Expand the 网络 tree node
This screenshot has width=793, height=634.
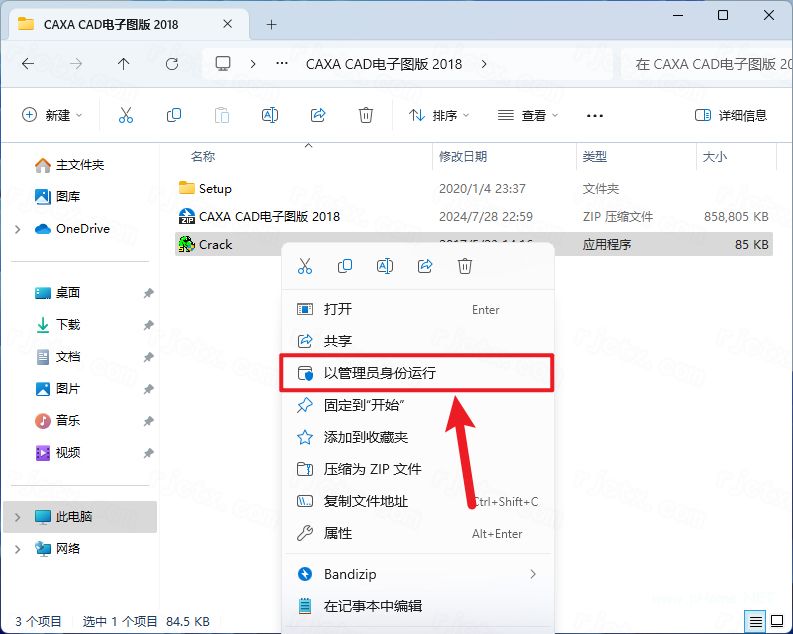(18, 549)
